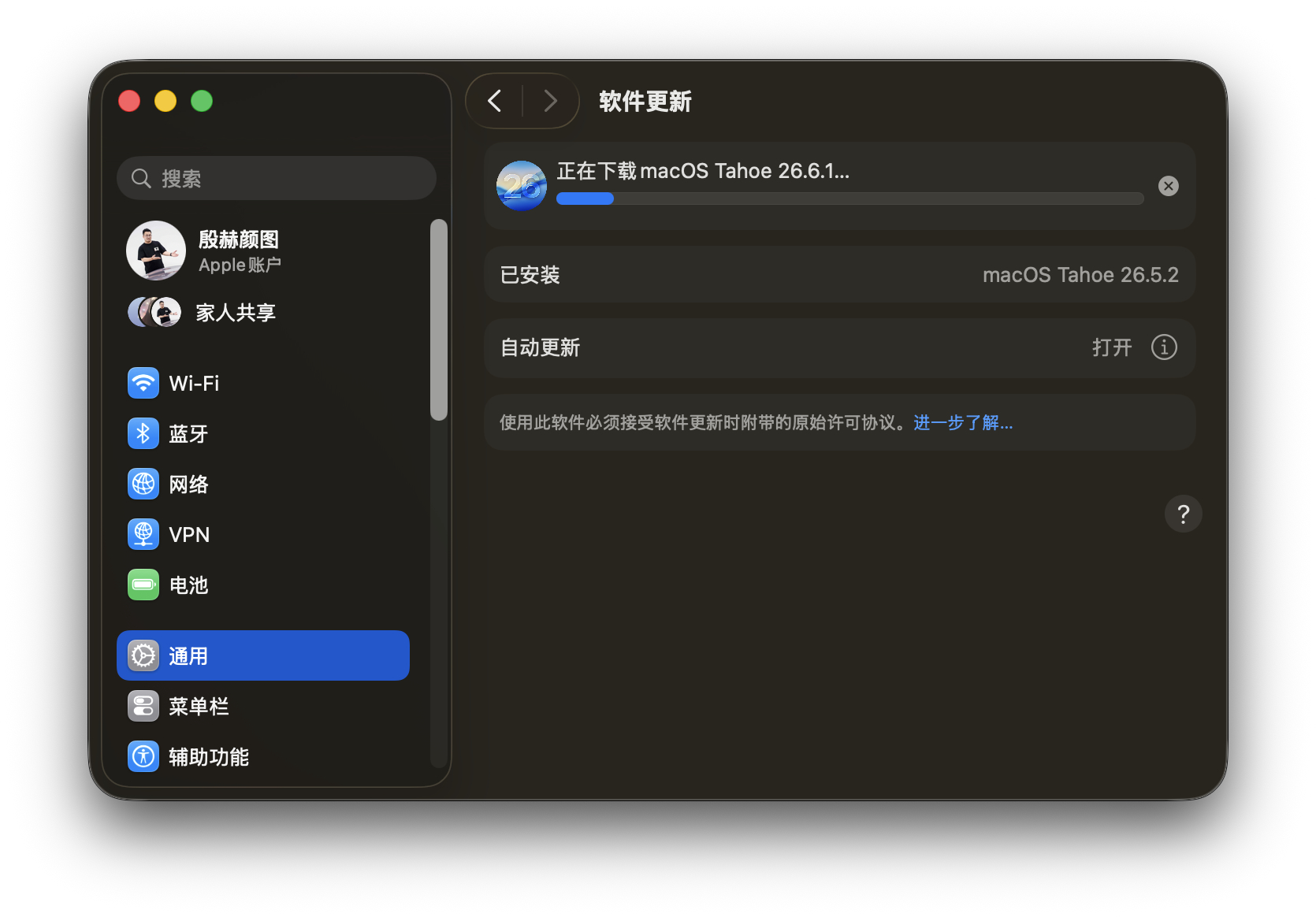1316x917 pixels.
Task: Click the VPN globe icon
Action: click(143, 535)
